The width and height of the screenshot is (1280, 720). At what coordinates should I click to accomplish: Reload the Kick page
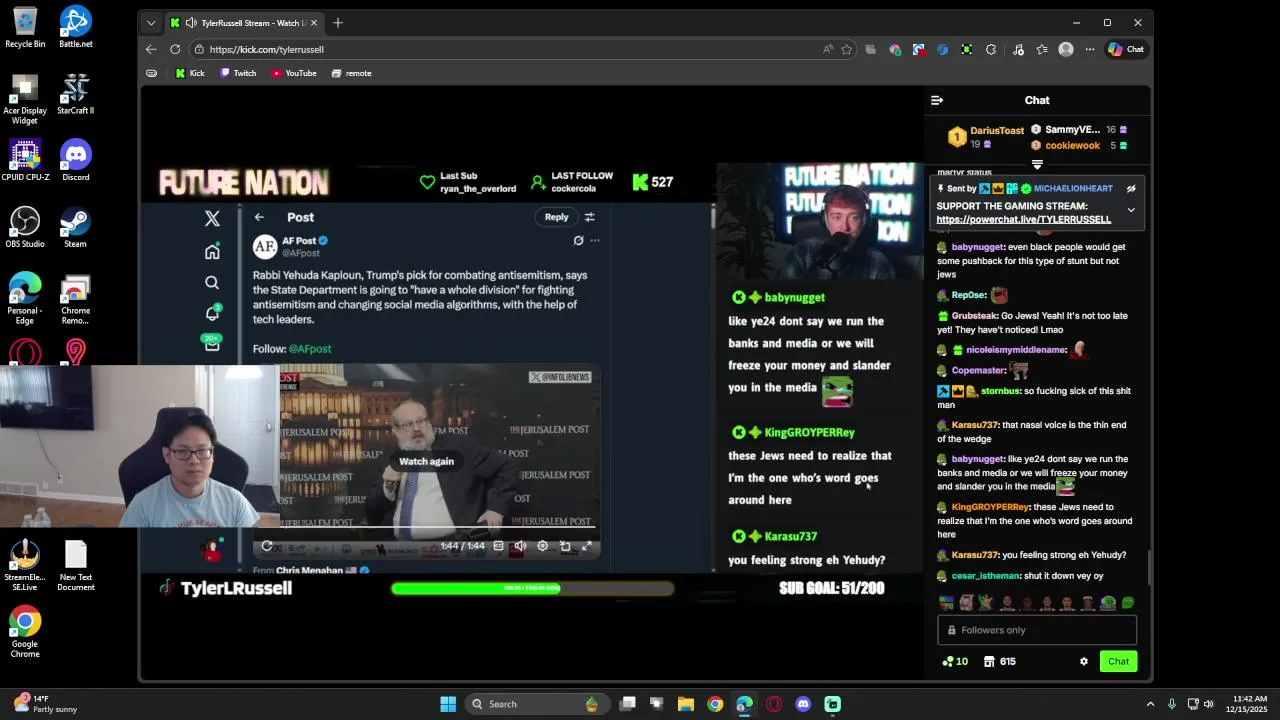(x=175, y=49)
